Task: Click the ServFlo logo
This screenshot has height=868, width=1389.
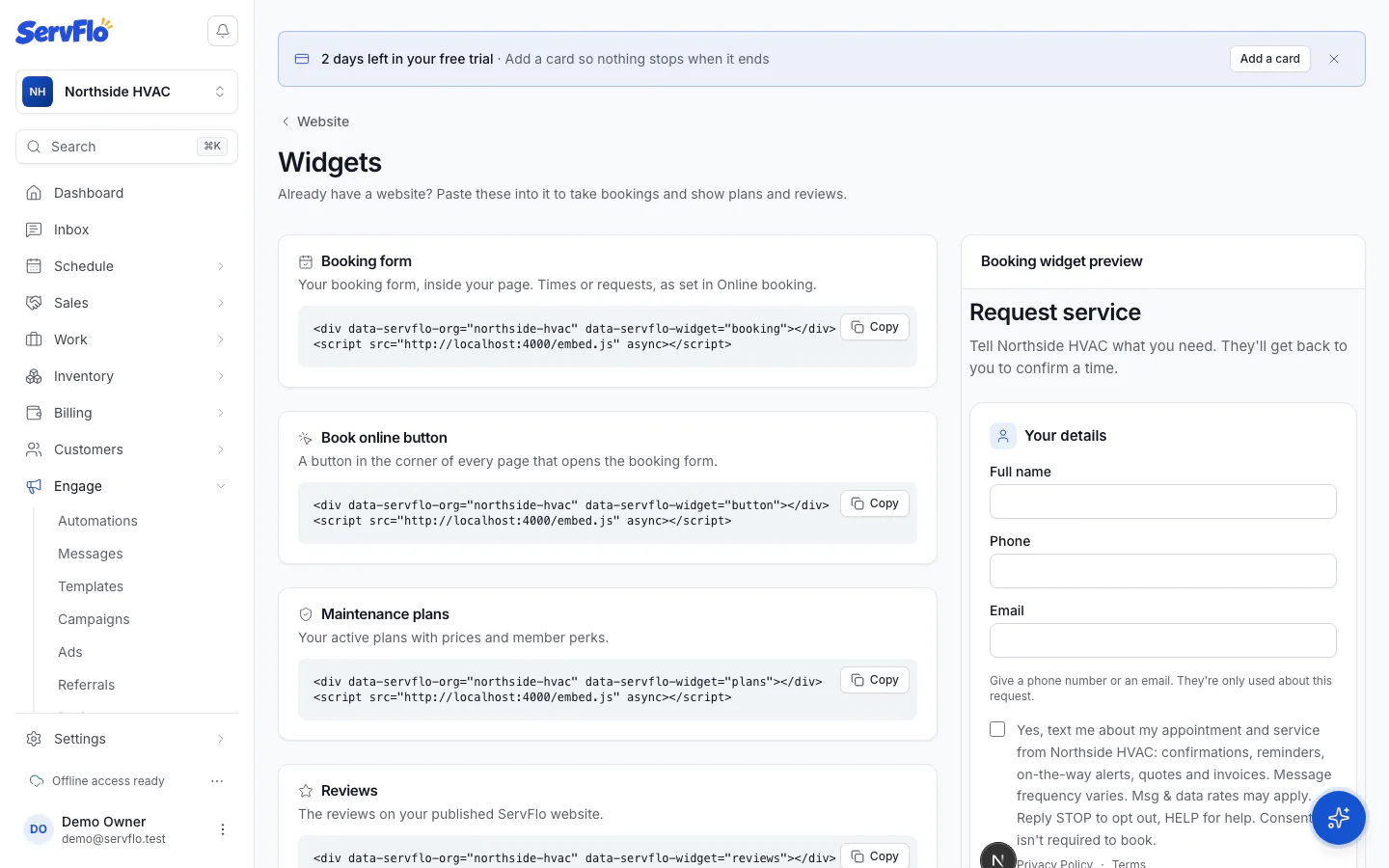Action: (x=64, y=31)
